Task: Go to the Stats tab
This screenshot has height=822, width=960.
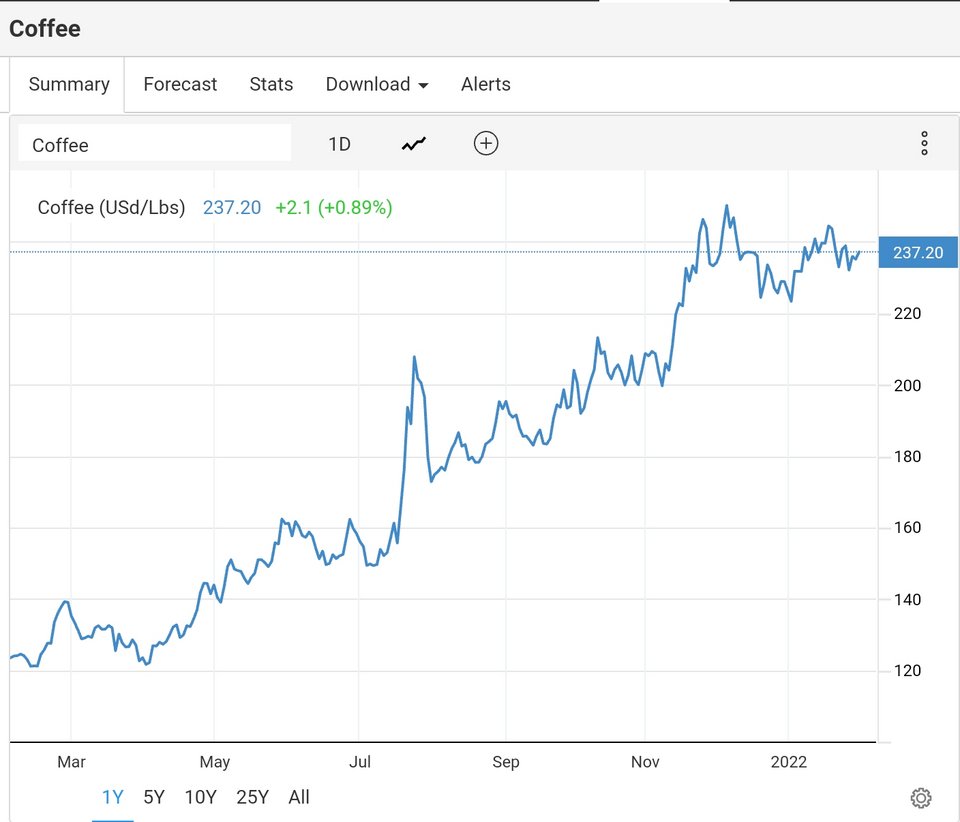Action: point(271,84)
